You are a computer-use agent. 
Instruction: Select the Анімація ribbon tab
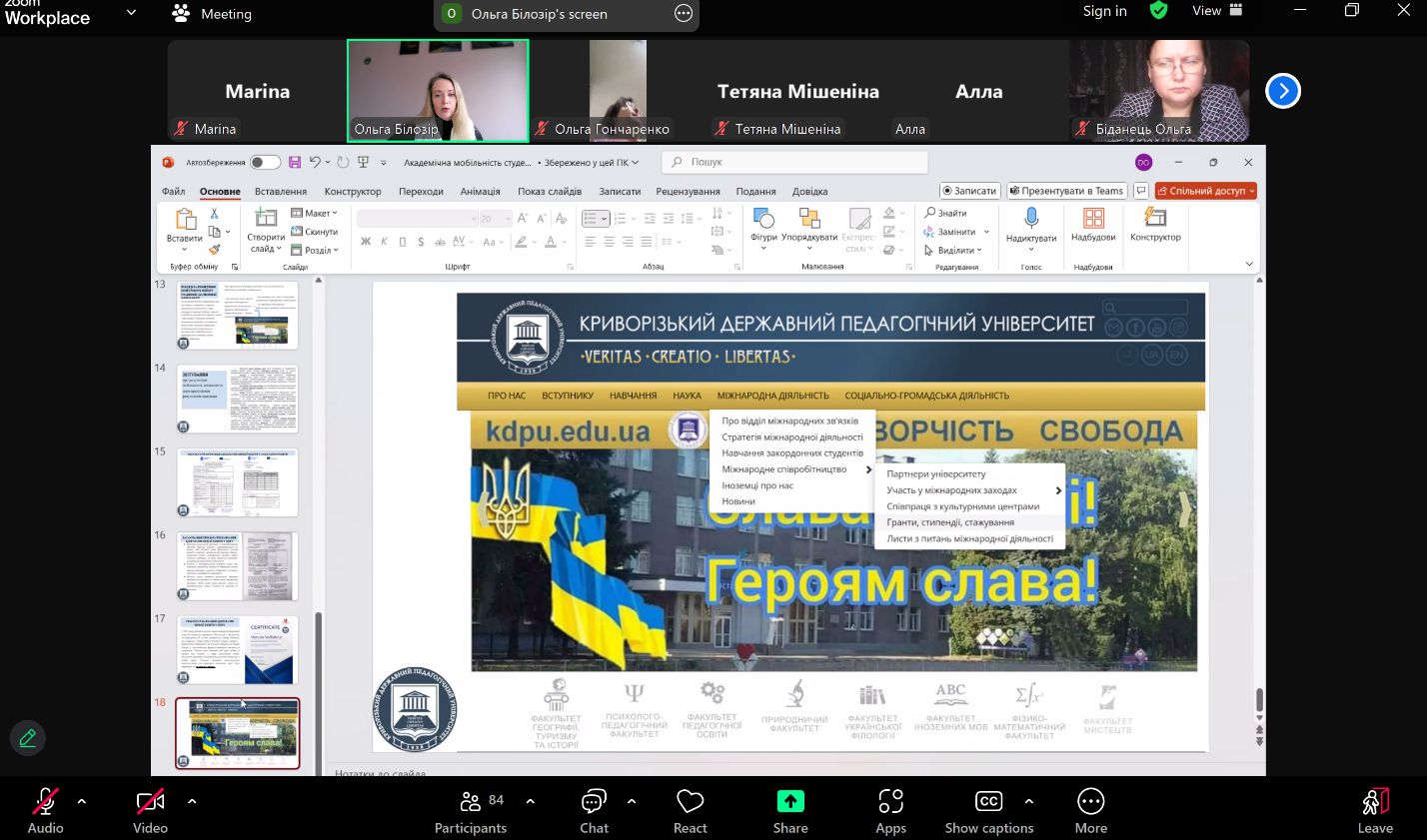[x=480, y=192]
